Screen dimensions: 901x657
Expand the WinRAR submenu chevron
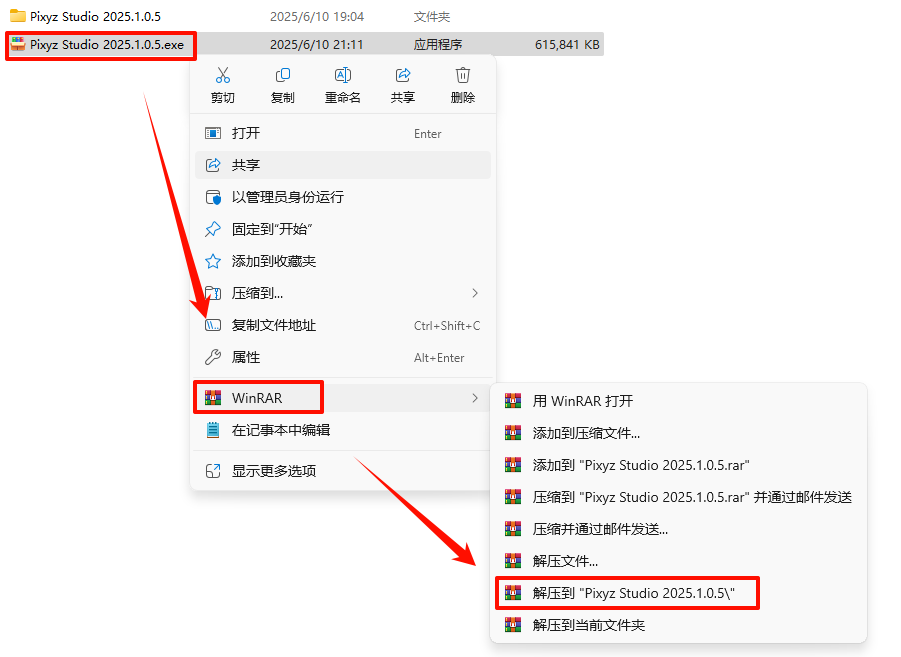pyautogui.click(x=475, y=398)
